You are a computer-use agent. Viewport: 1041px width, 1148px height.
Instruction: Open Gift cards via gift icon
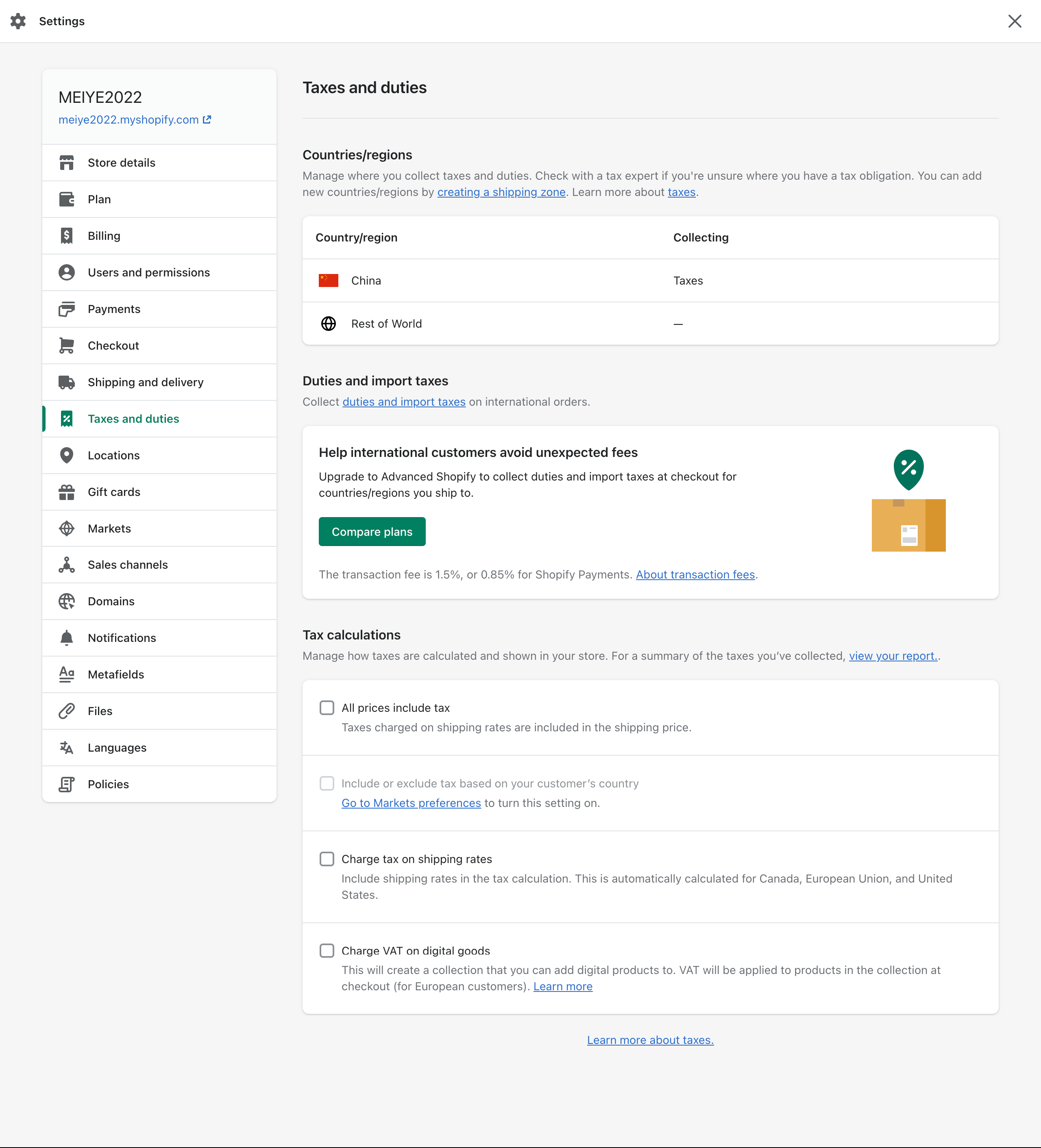(x=67, y=492)
